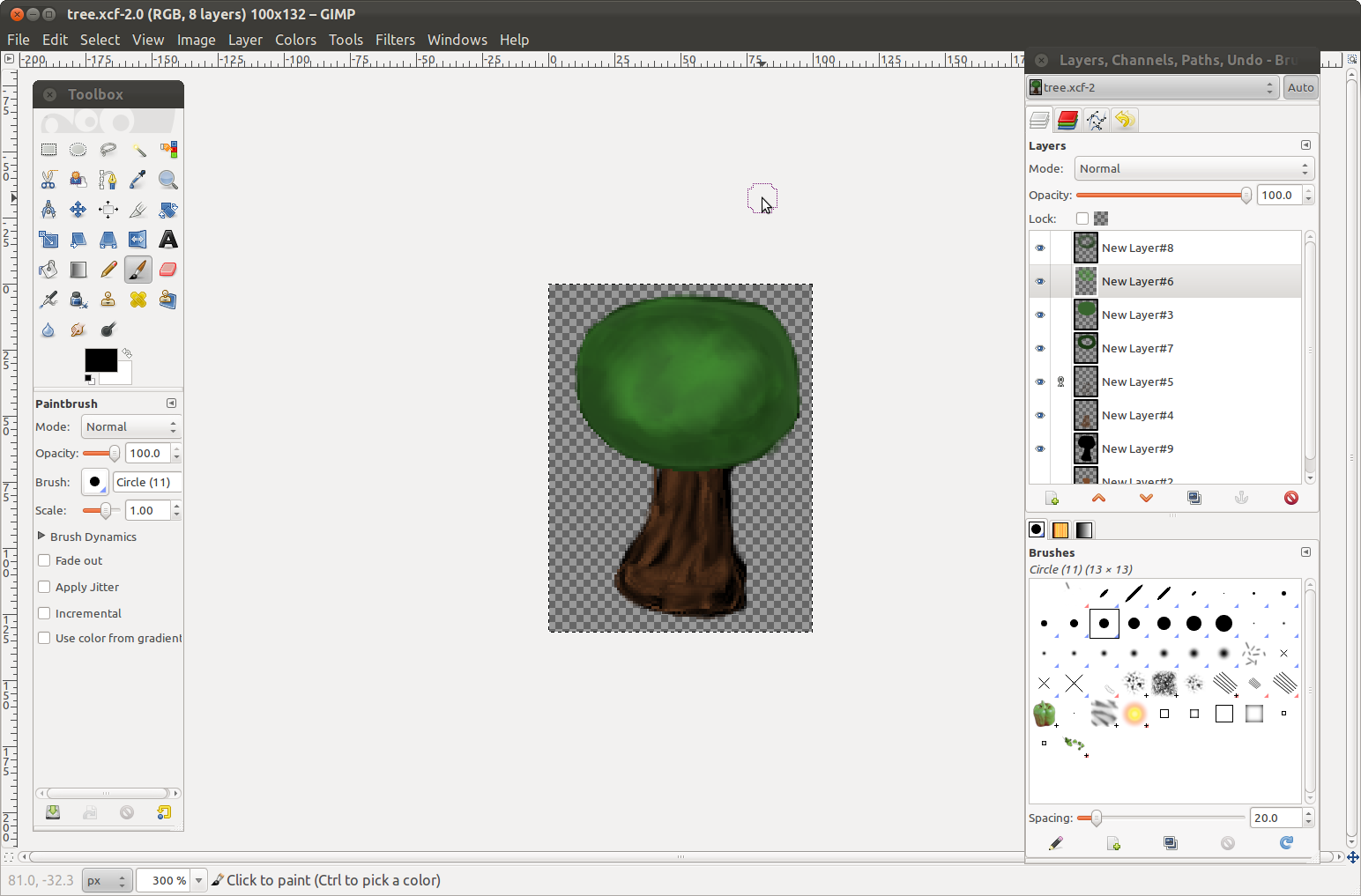
Task: Click the refresh brushes icon
Action: click(1287, 843)
